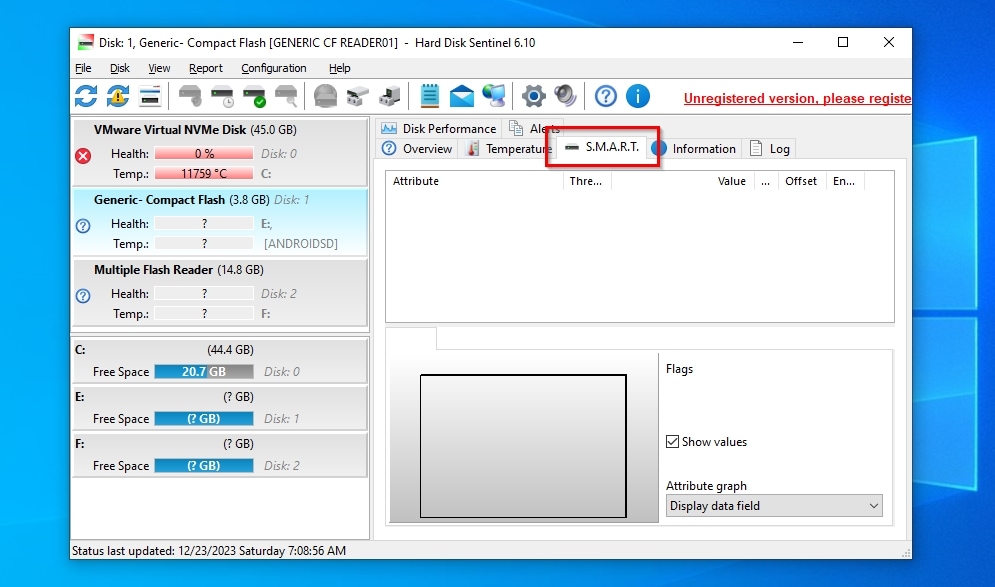Click the Hard Disk Sentinel title bar icon
995x587 pixels.
pos(86,43)
